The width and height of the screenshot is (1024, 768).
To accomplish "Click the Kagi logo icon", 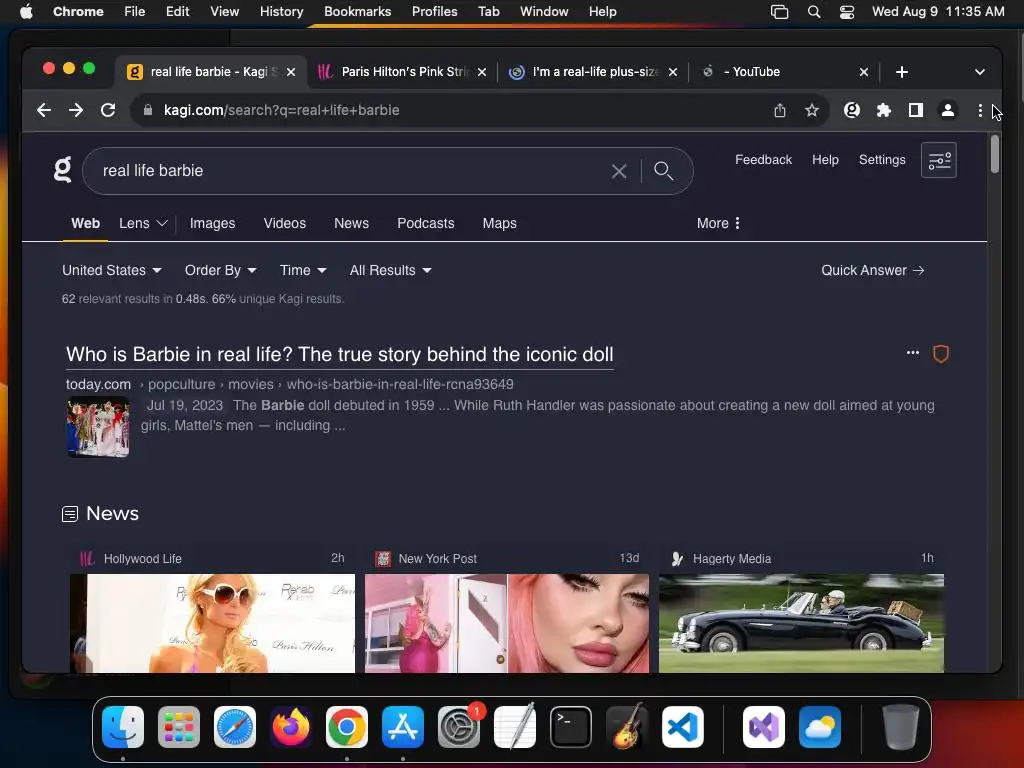I will (63, 169).
